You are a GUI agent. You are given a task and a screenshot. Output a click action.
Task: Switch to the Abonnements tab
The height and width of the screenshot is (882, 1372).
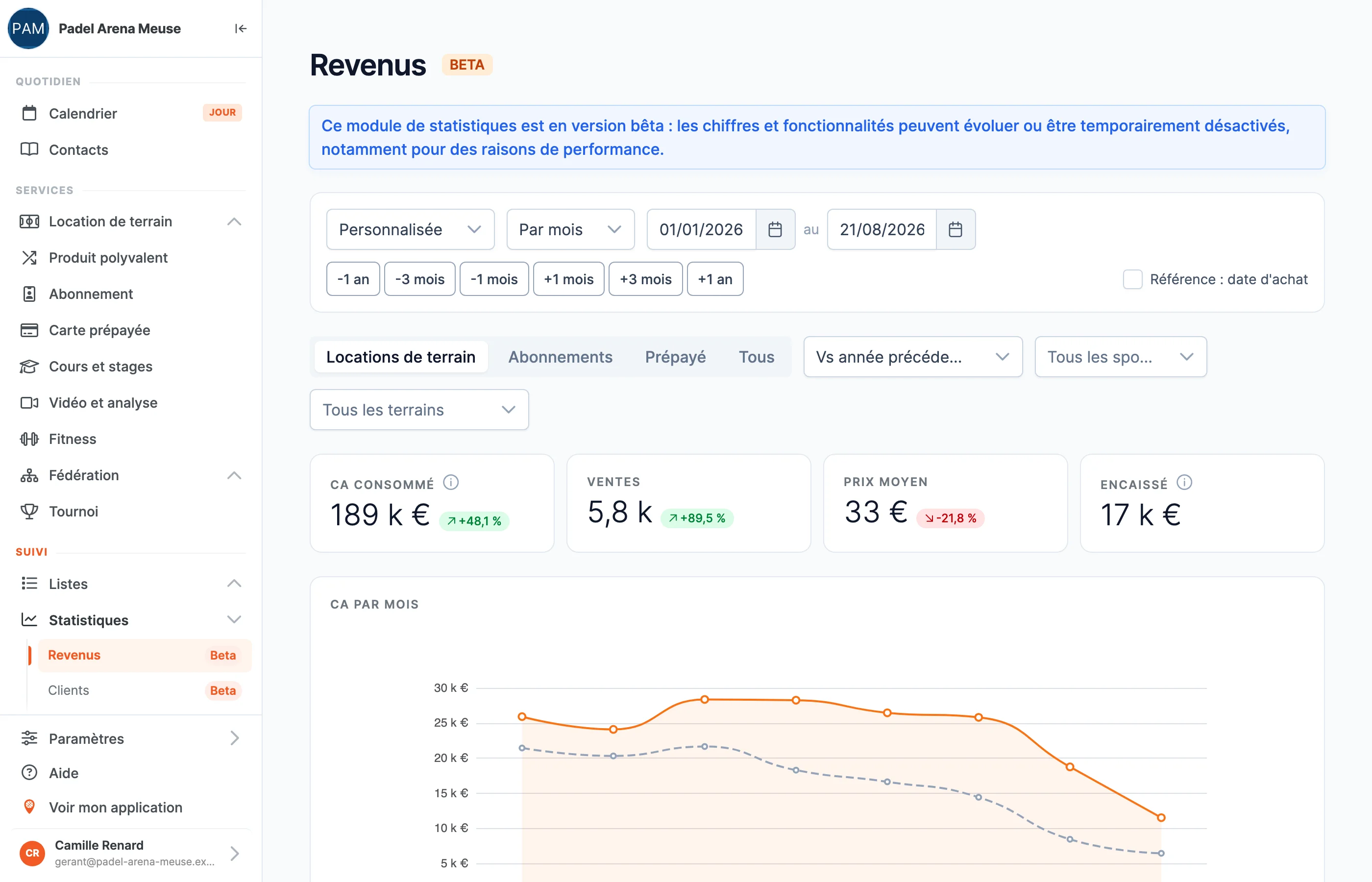tap(560, 357)
